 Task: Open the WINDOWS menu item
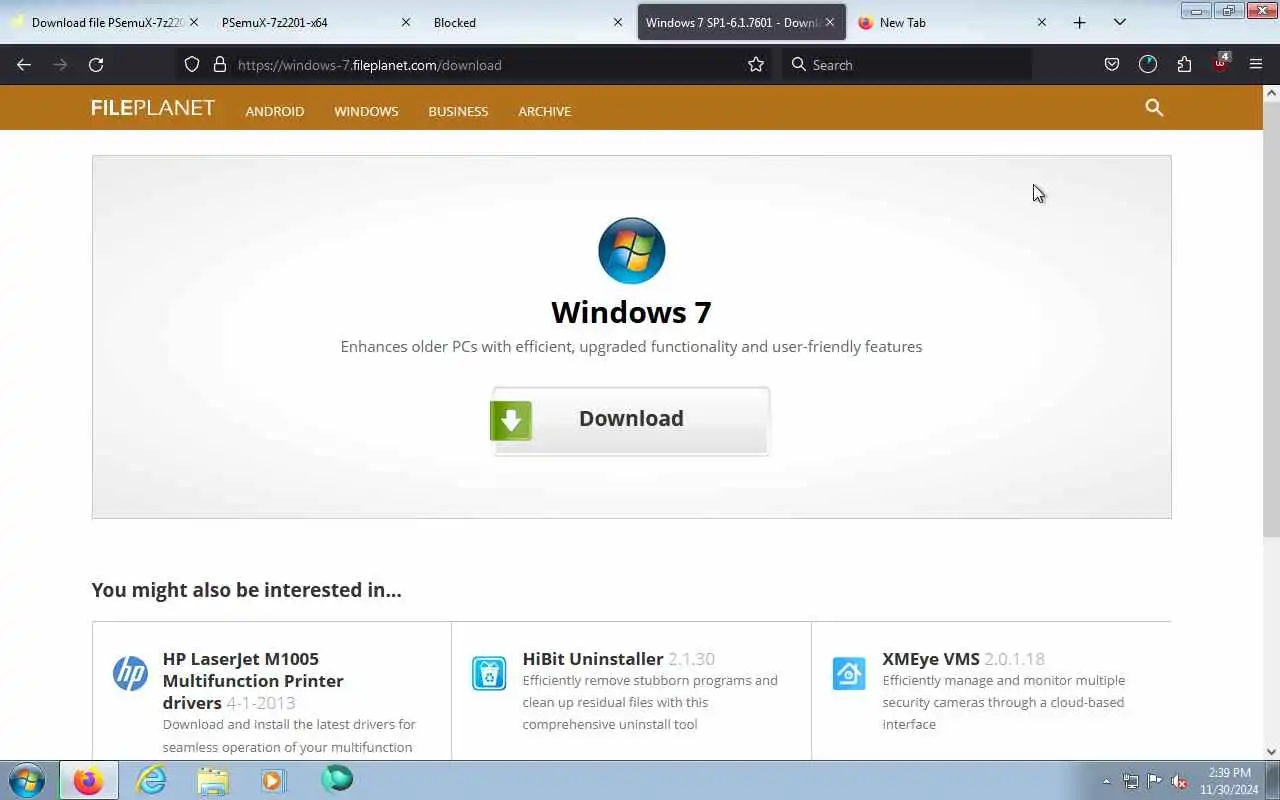click(x=366, y=111)
